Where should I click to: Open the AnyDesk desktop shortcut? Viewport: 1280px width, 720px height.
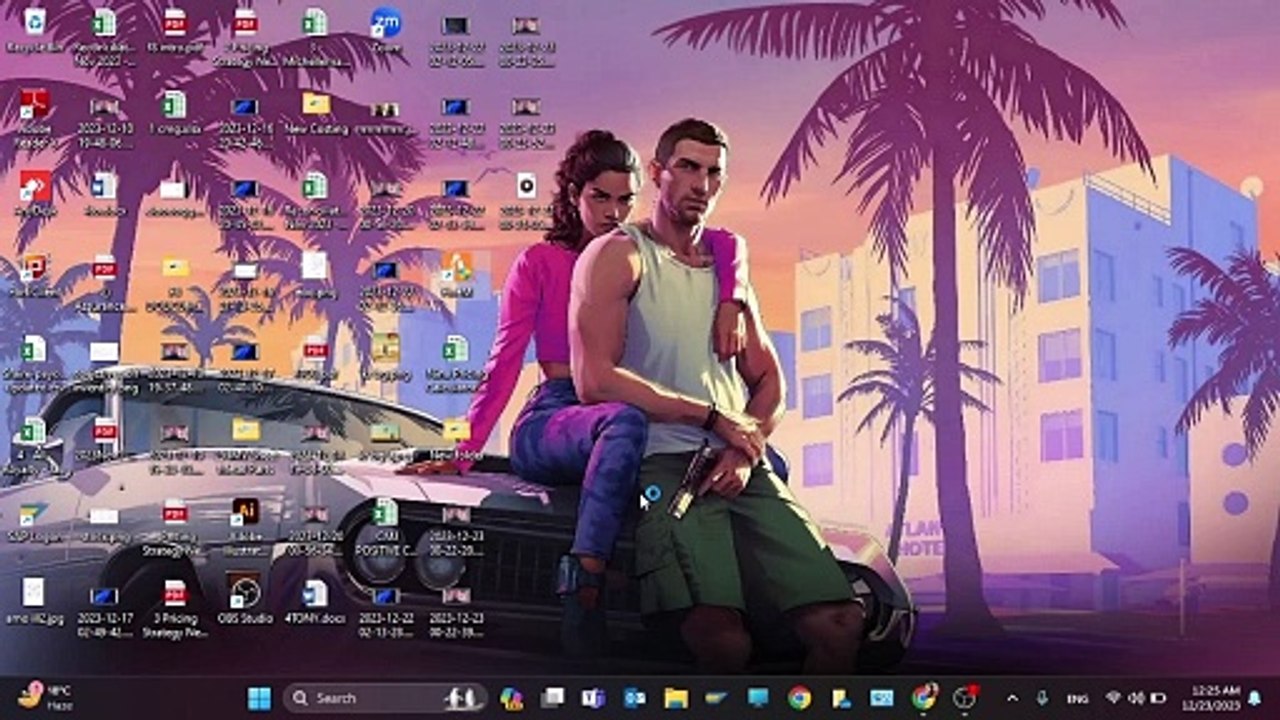coord(34,187)
